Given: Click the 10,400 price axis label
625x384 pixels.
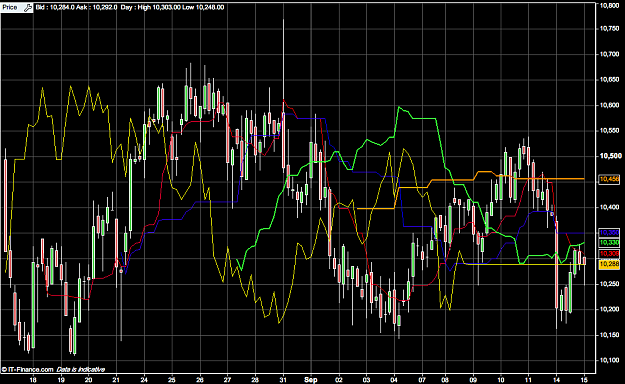Looking at the screenshot, I should click(609, 207).
